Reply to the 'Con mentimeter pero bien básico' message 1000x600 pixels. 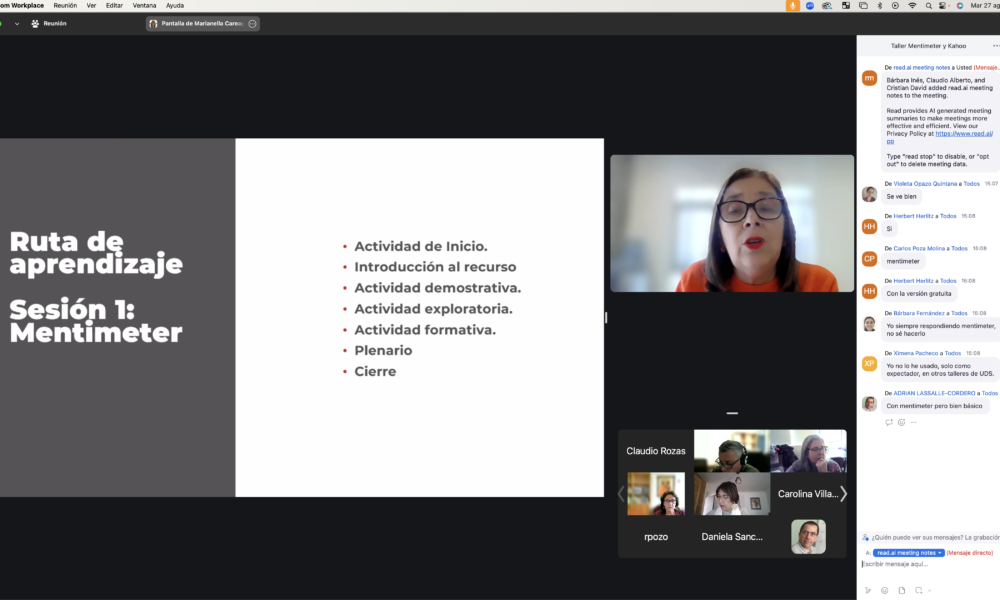point(889,422)
